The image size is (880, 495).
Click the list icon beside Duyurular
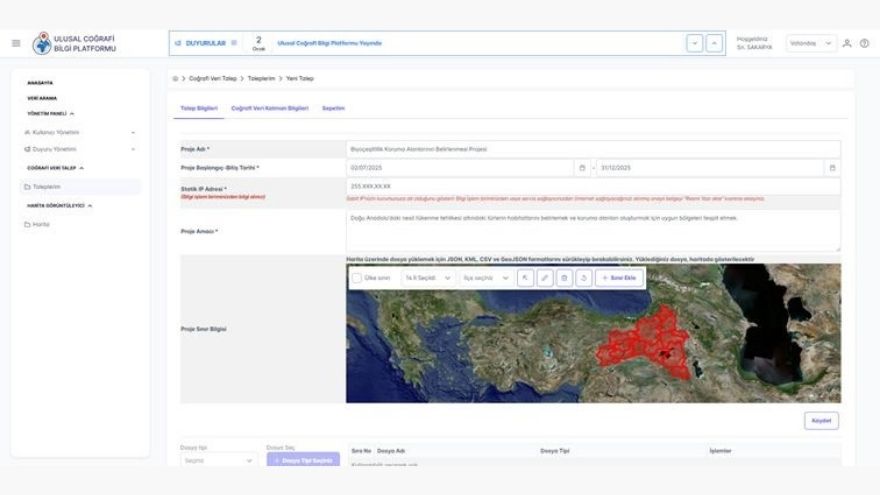click(234, 43)
